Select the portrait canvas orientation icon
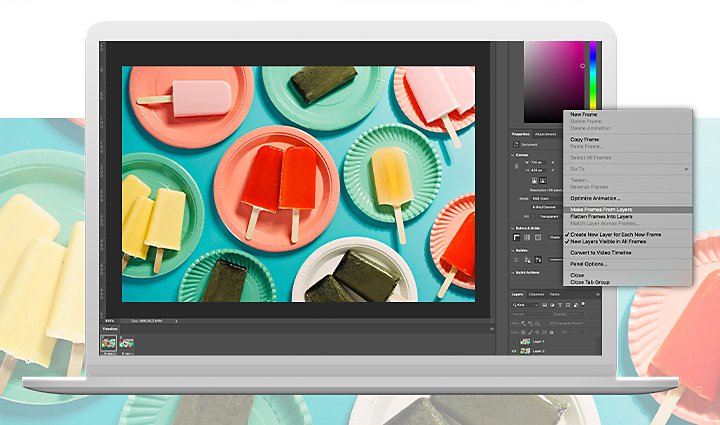This screenshot has height=425, width=720. pos(535,181)
